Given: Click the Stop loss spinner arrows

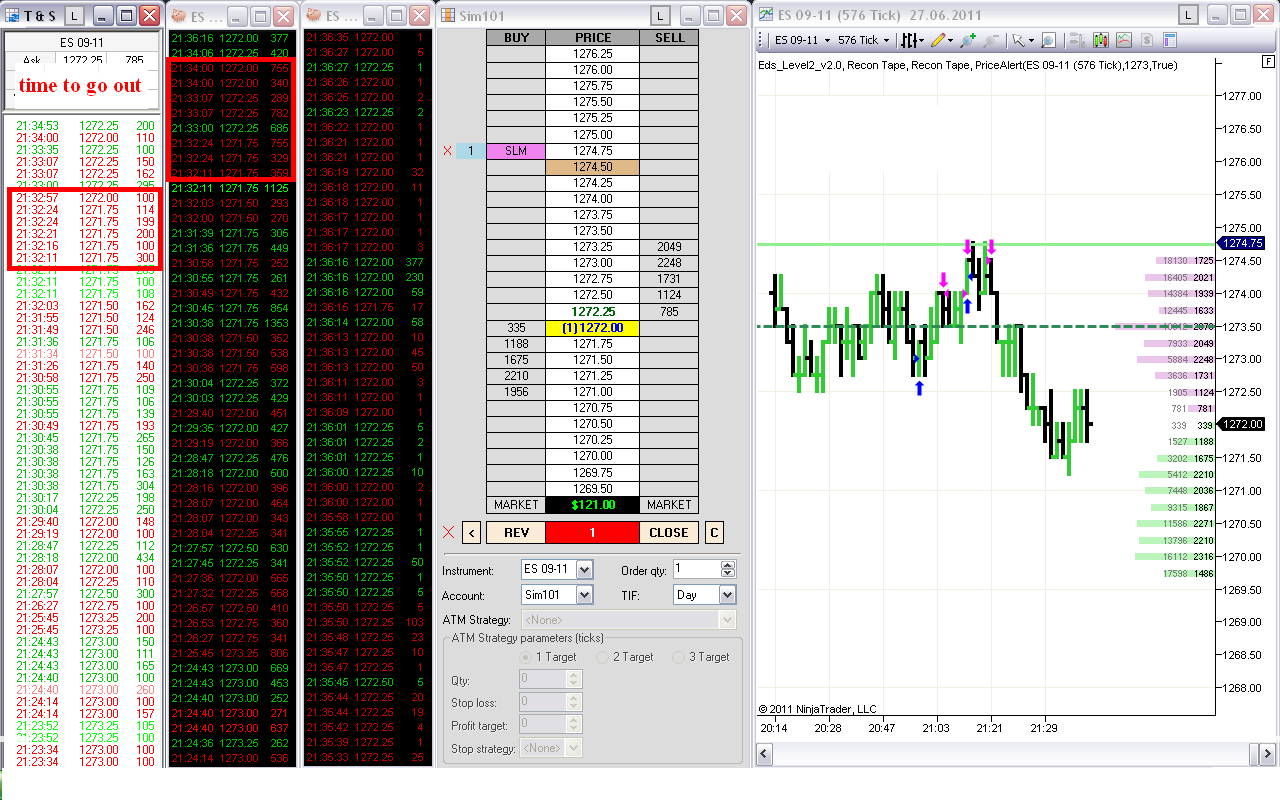Looking at the screenshot, I should pyautogui.click(x=574, y=702).
